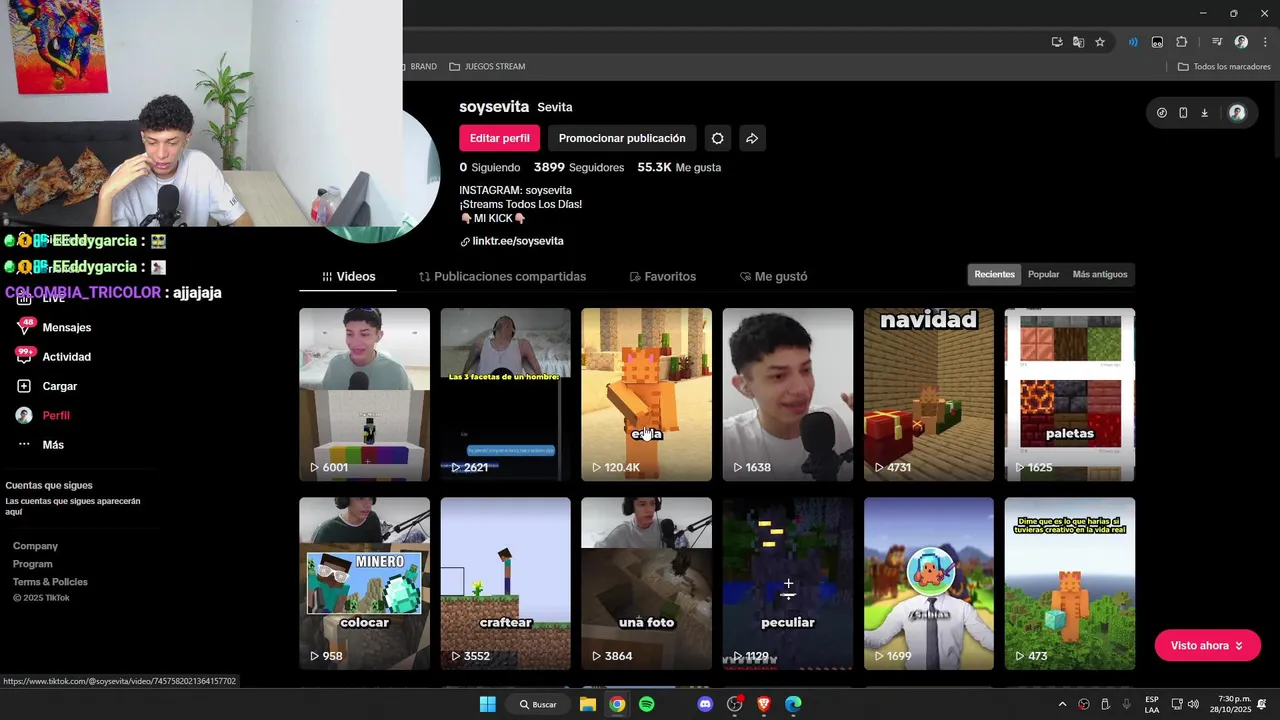This screenshot has height=720, width=1280.
Task: Open the paletas video thumbnail
Action: (x=1070, y=394)
